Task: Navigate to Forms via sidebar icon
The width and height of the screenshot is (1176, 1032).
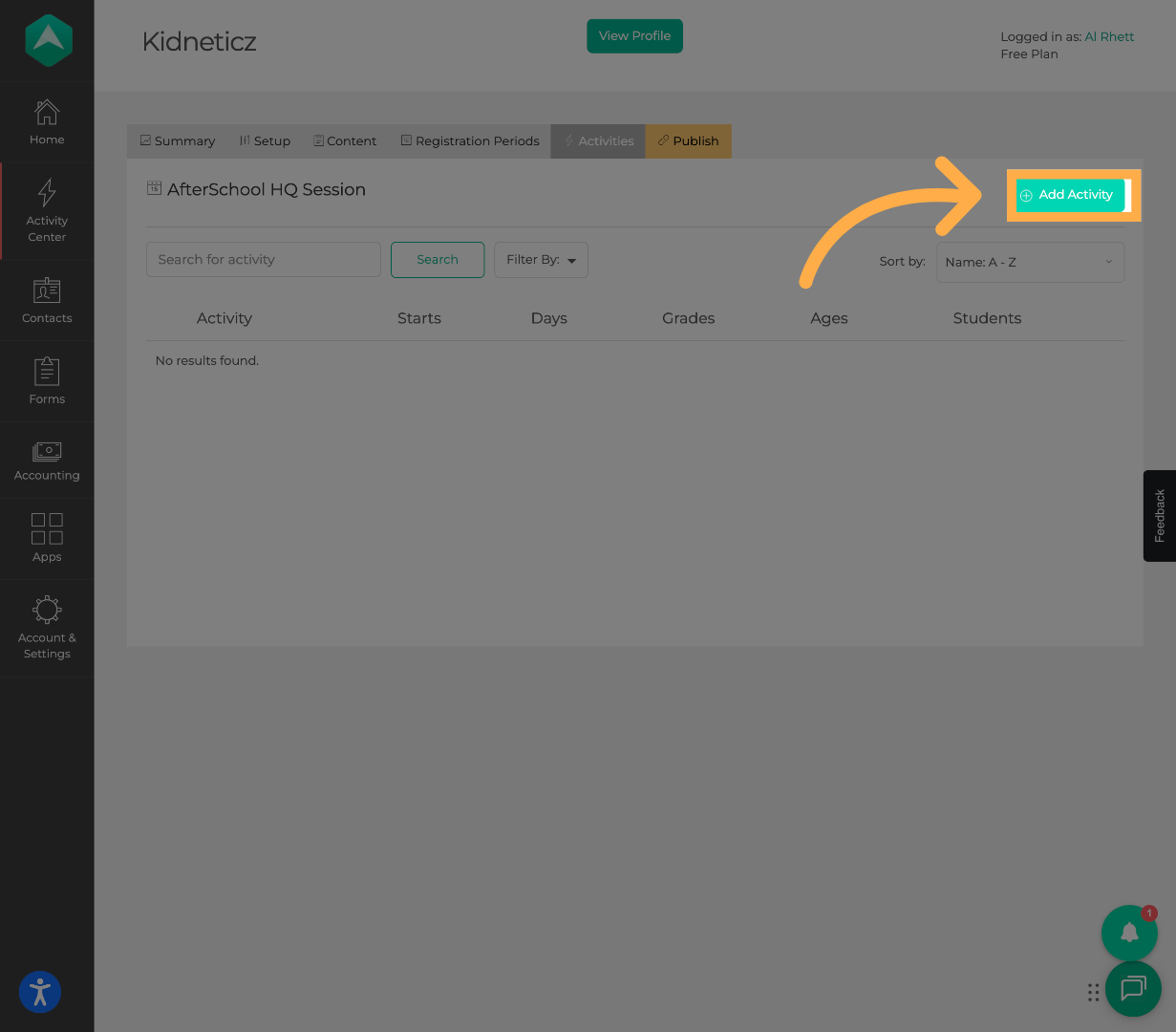Action: point(46,380)
